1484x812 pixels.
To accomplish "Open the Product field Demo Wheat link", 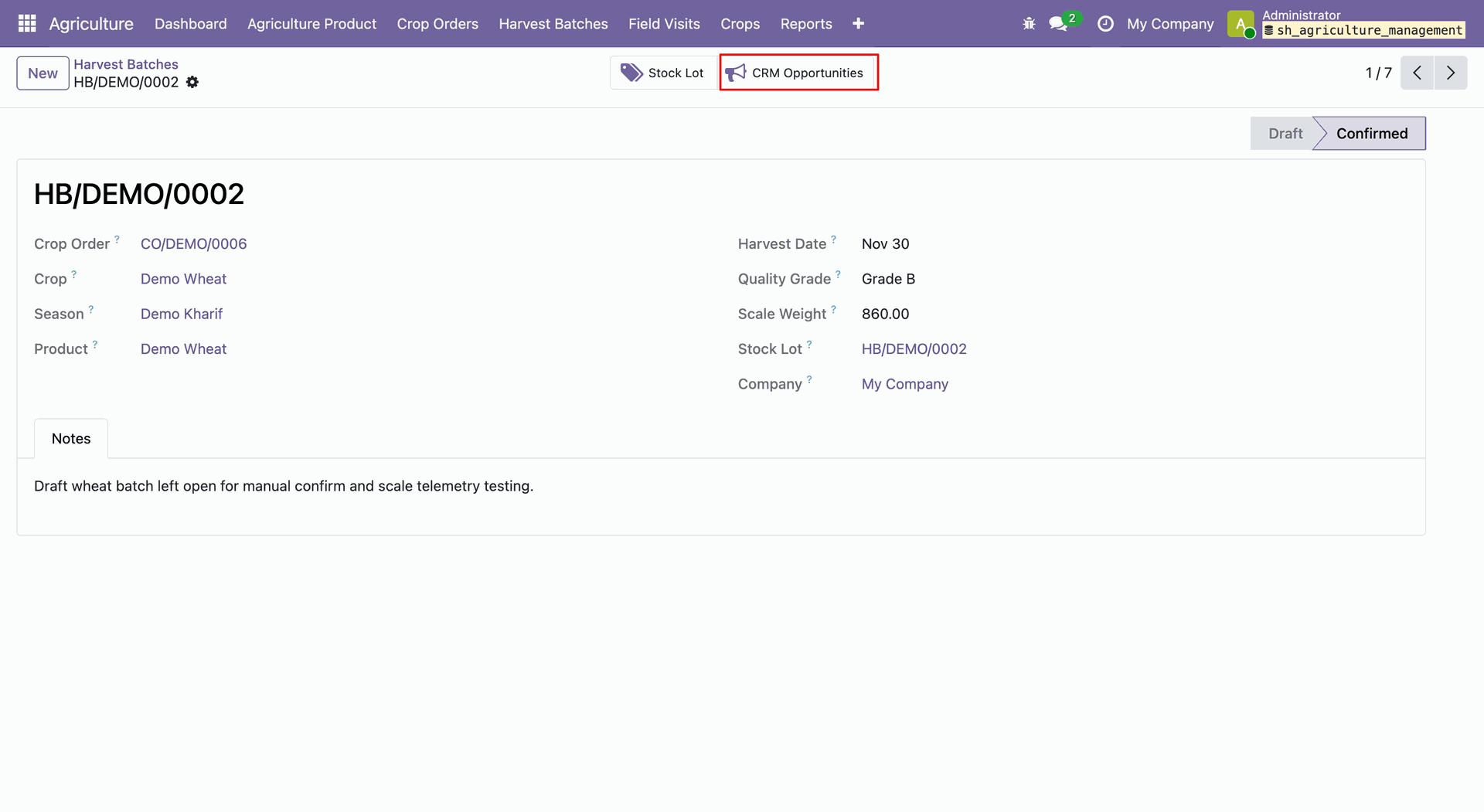I will click(x=183, y=349).
